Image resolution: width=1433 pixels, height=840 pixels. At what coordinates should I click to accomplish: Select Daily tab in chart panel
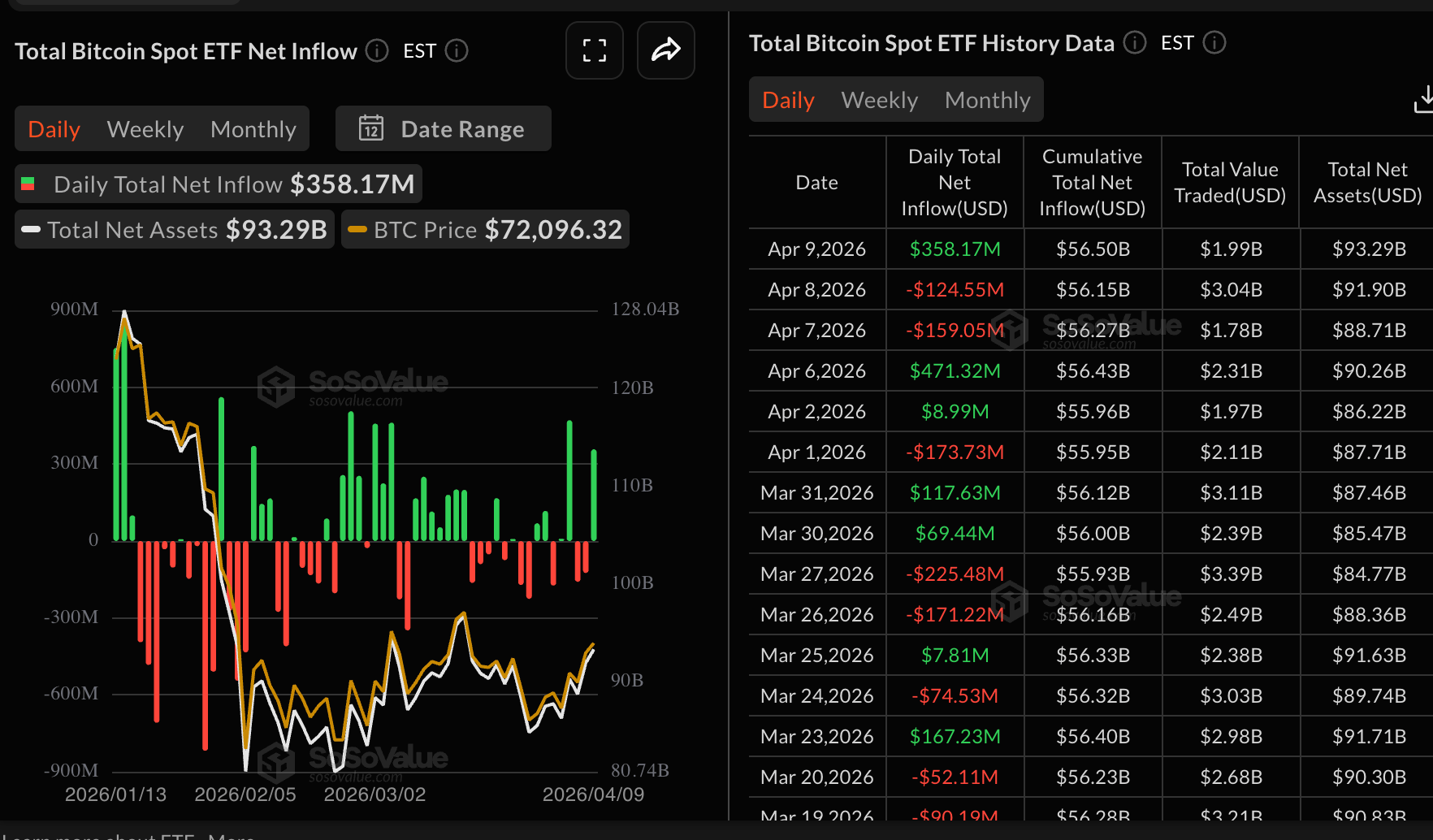coord(54,129)
